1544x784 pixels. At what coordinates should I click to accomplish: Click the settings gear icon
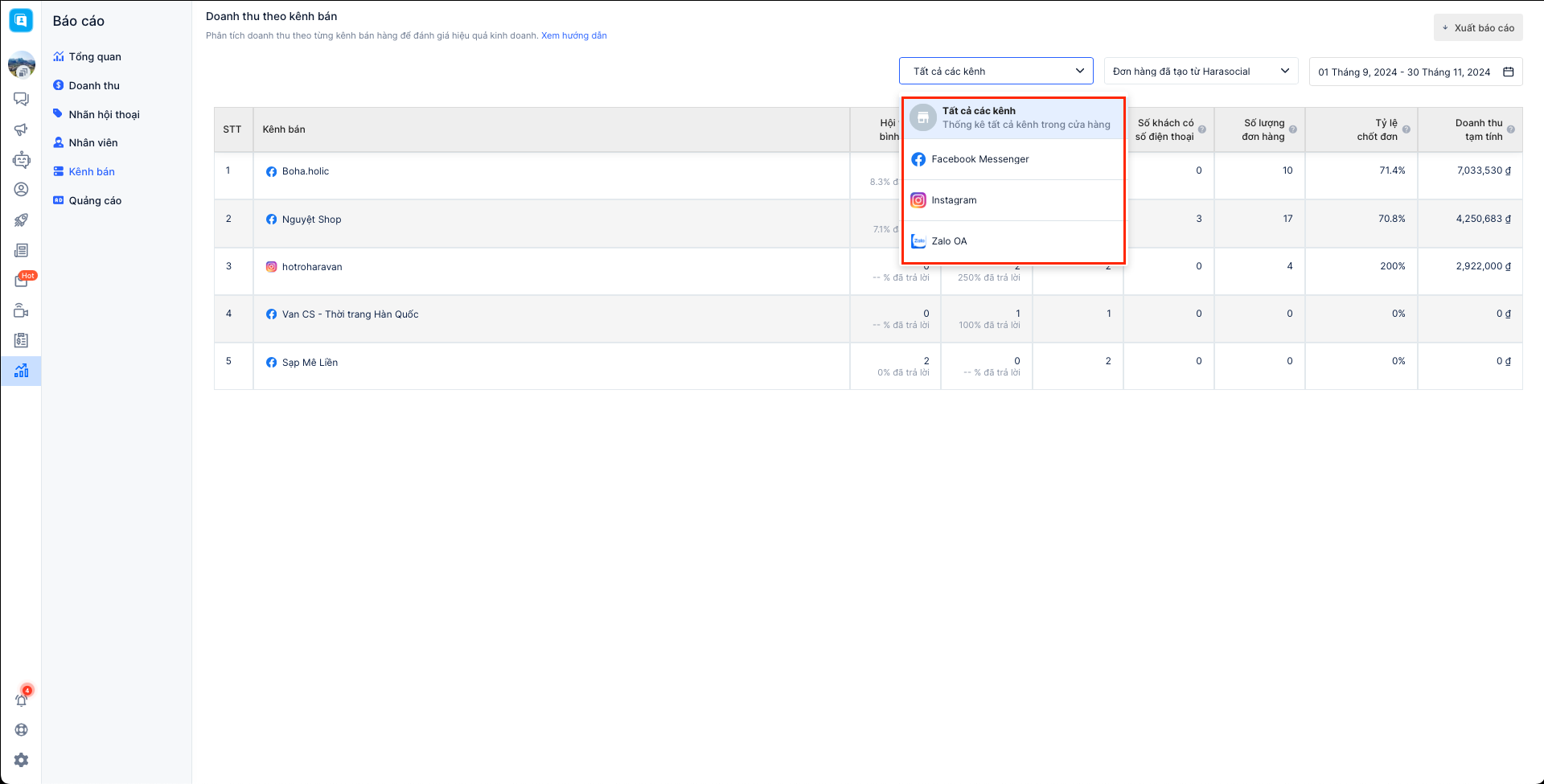[21, 760]
